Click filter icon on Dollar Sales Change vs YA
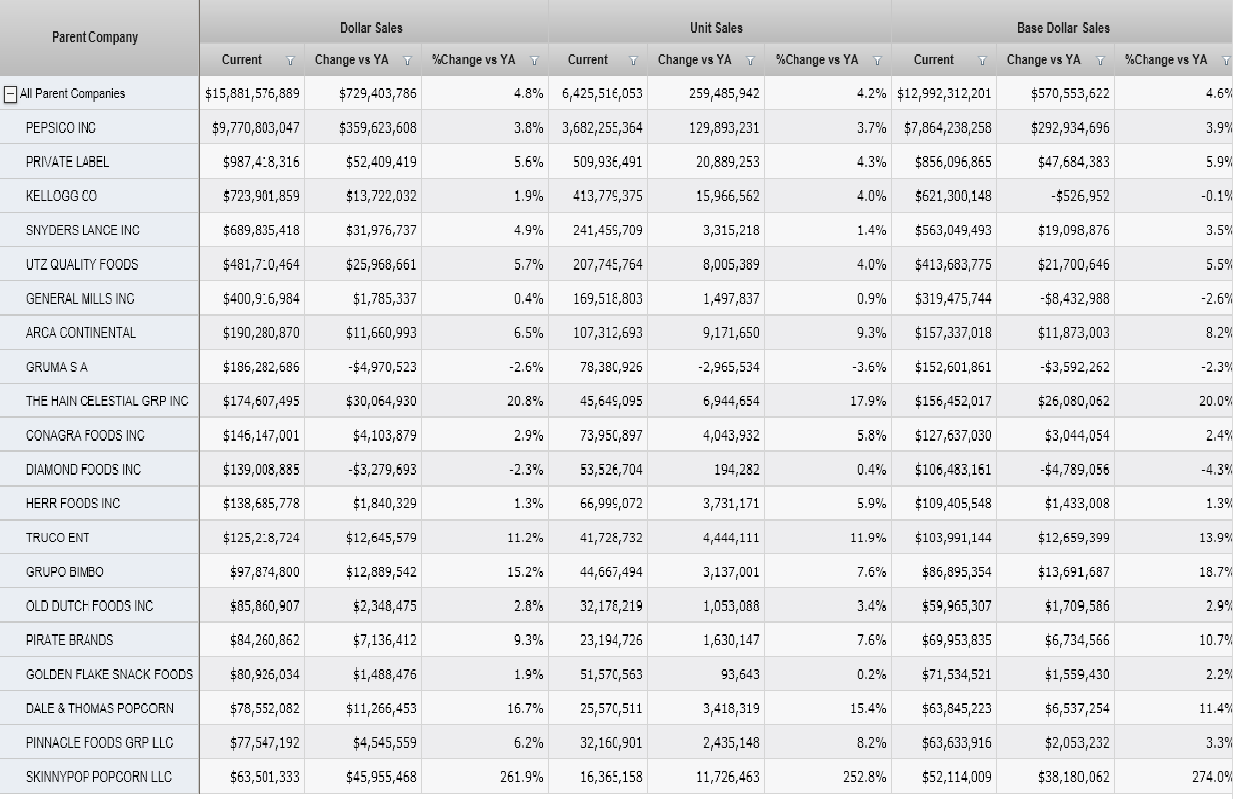 point(408,61)
